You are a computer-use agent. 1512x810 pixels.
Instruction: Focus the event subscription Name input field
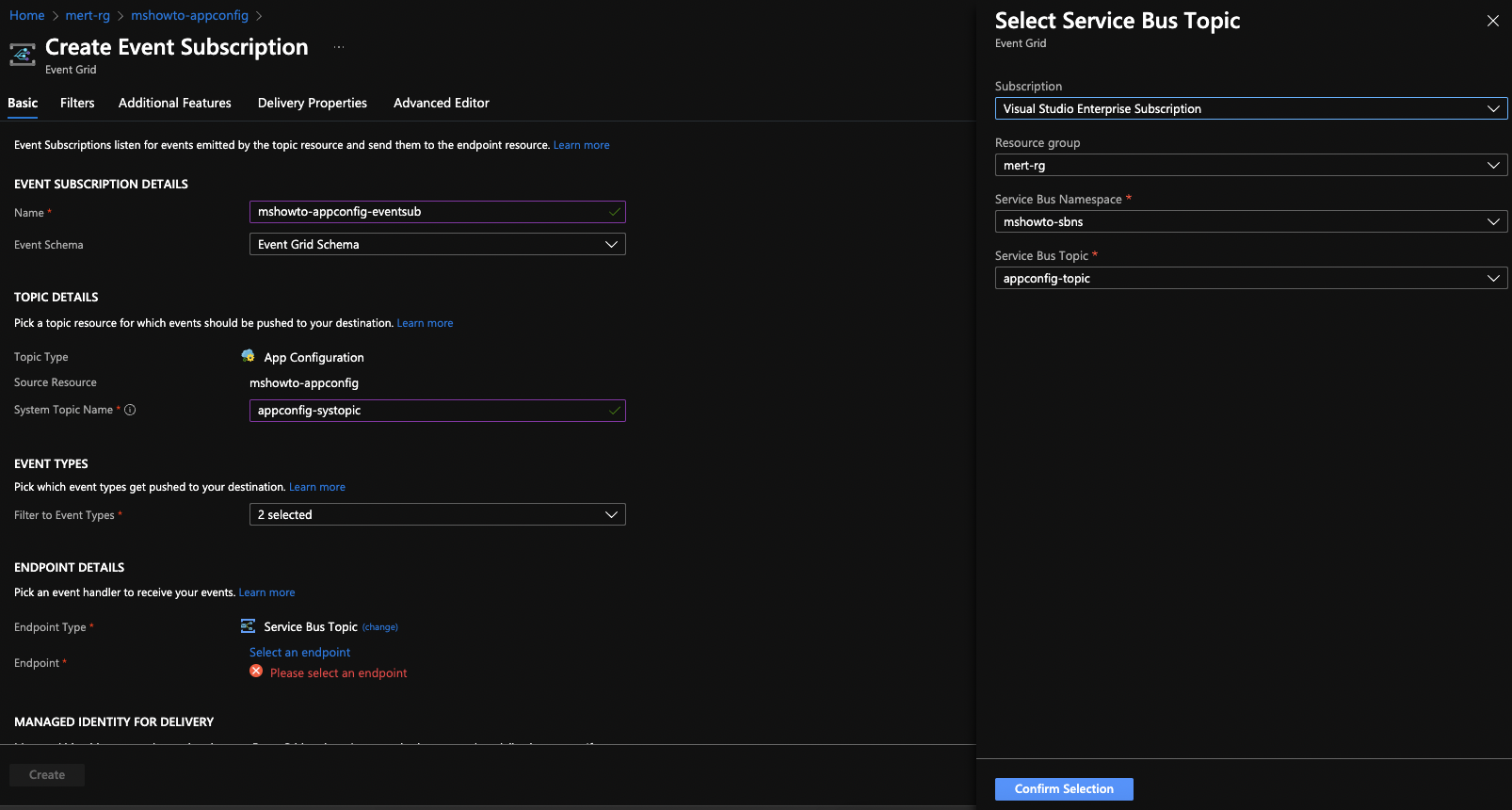click(x=437, y=212)
